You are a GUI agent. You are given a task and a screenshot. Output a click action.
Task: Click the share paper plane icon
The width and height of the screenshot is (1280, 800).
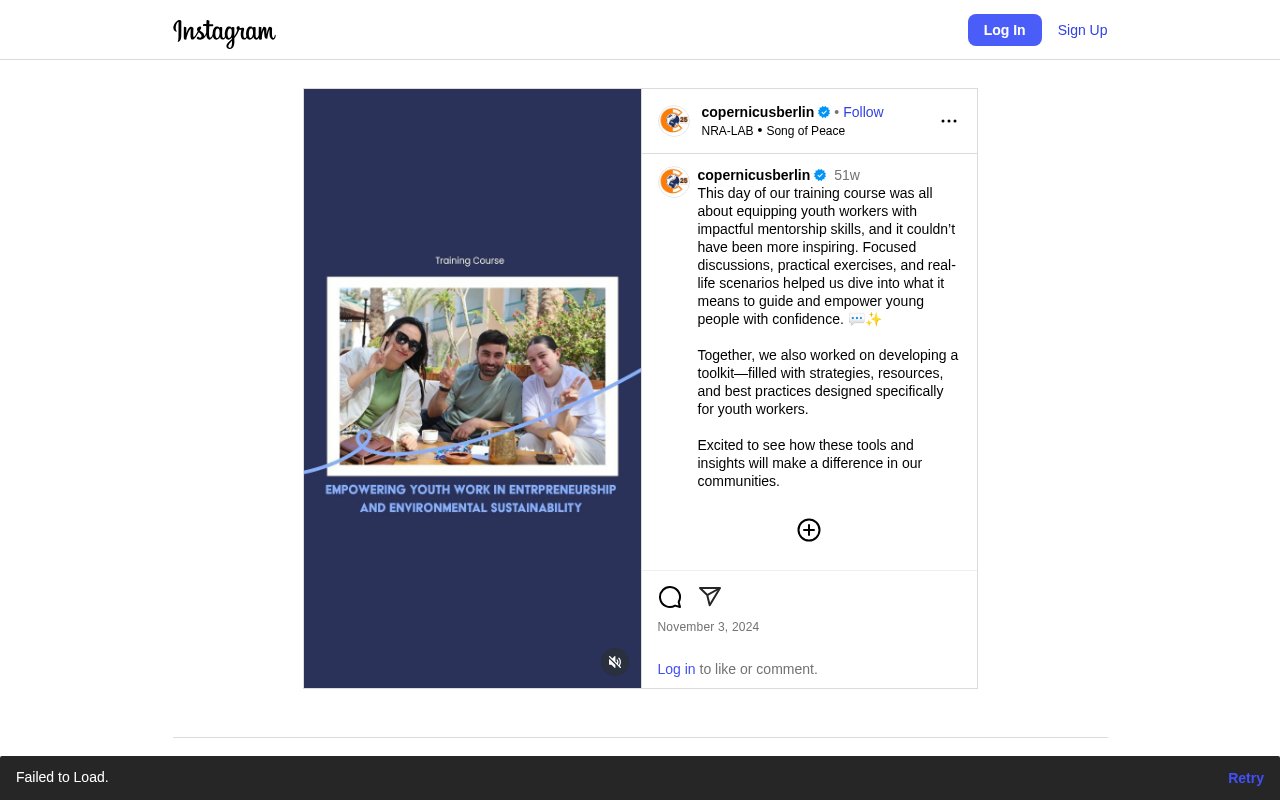click(710, 597)
